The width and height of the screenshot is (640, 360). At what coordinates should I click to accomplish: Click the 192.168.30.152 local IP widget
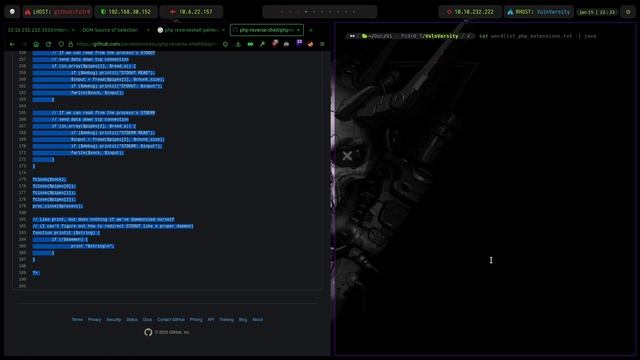pos(126,12)
